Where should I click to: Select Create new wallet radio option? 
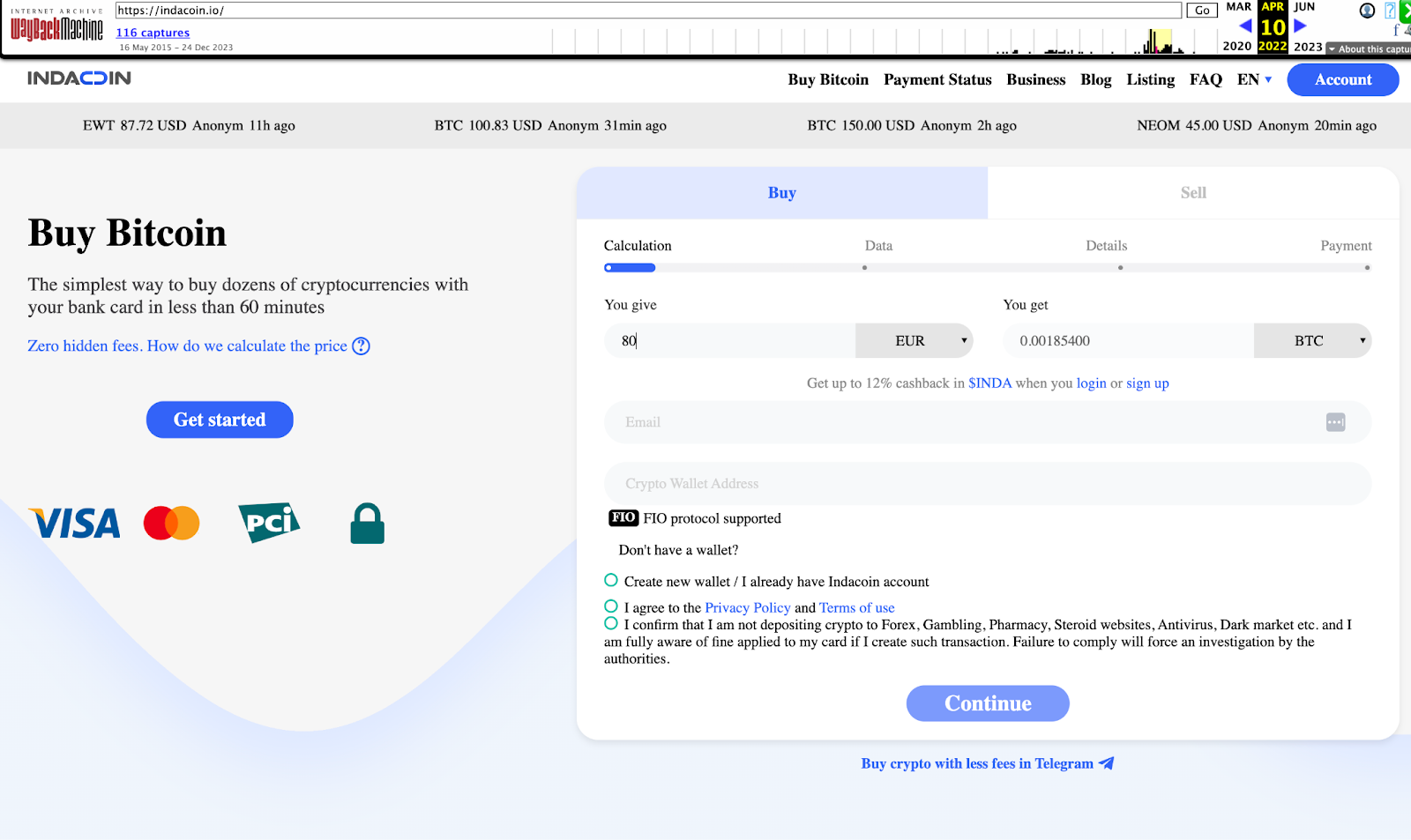coord(610,580)
